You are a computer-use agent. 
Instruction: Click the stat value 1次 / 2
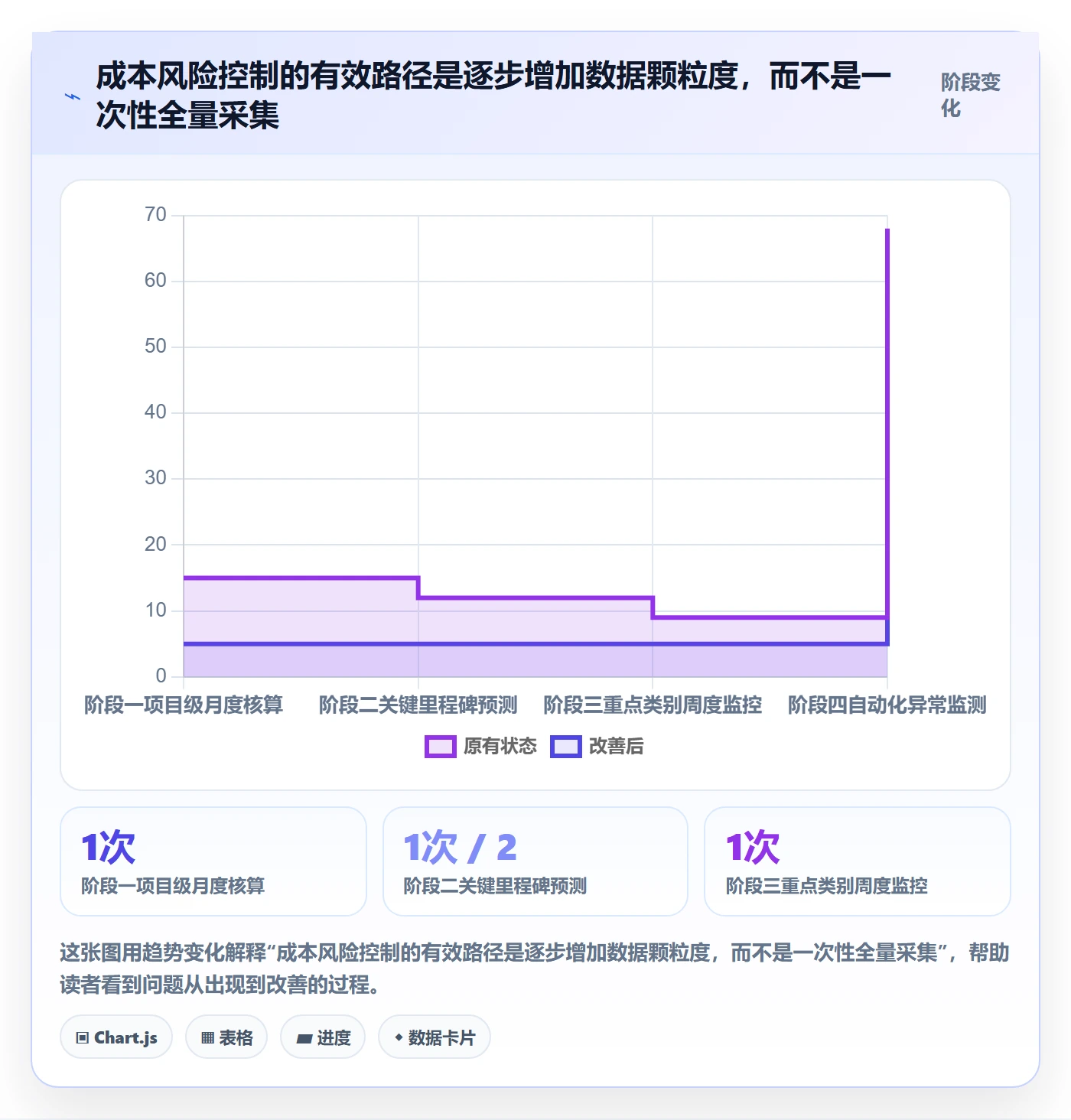point(461,848)
